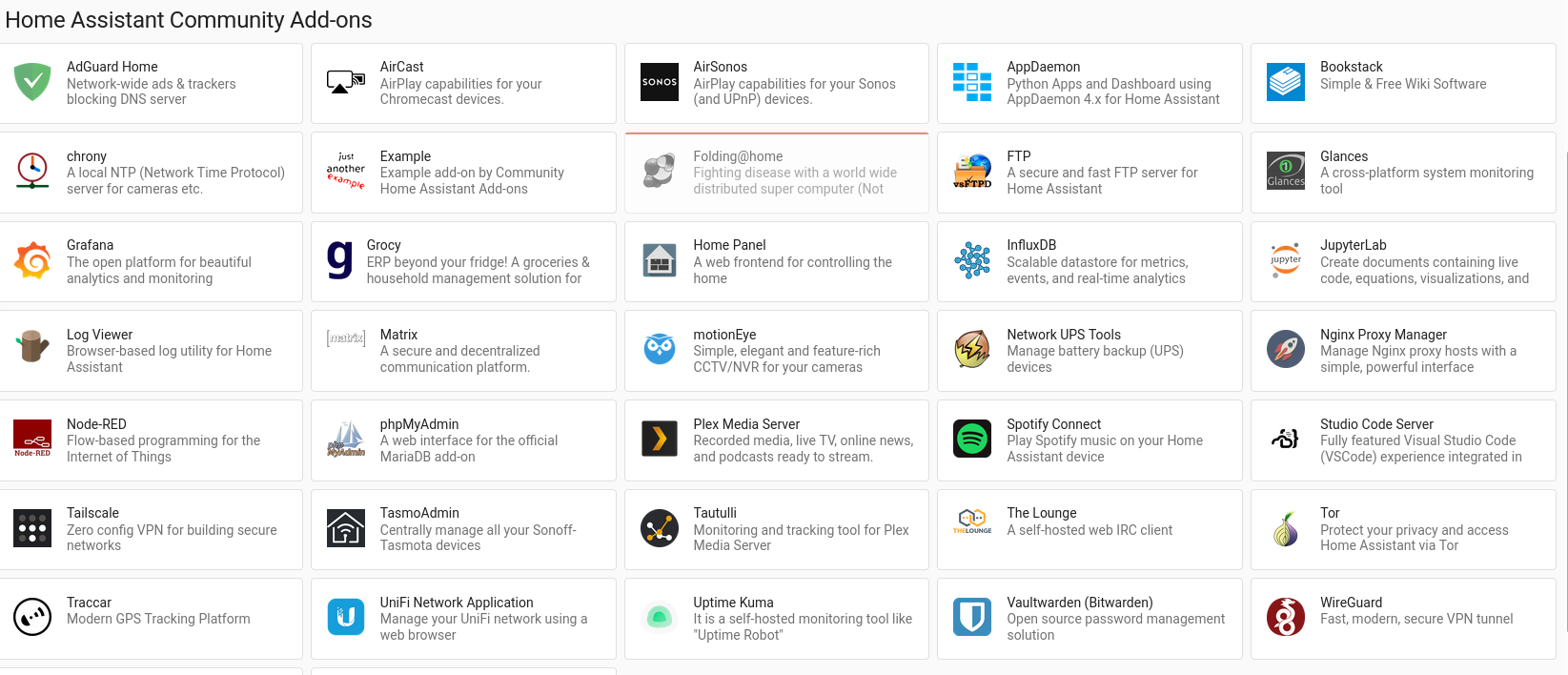Click the Spotify Connect green logo

click(972, 440)
